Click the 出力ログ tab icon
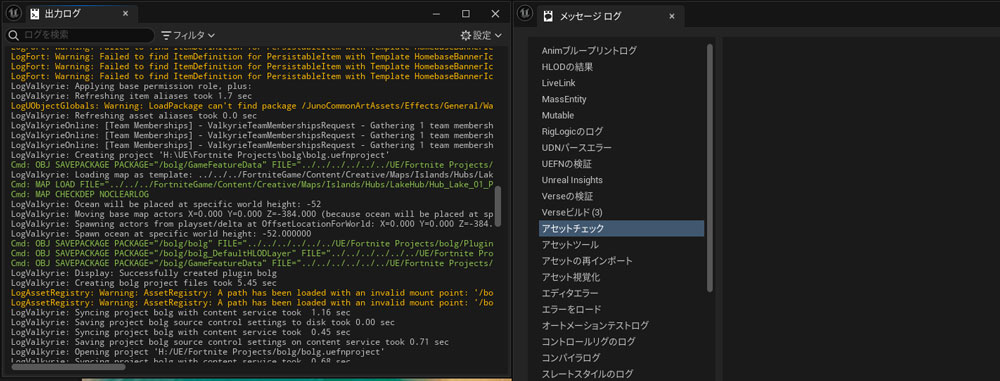Viewport: 1000px width, 381px height. click(35, 14)
